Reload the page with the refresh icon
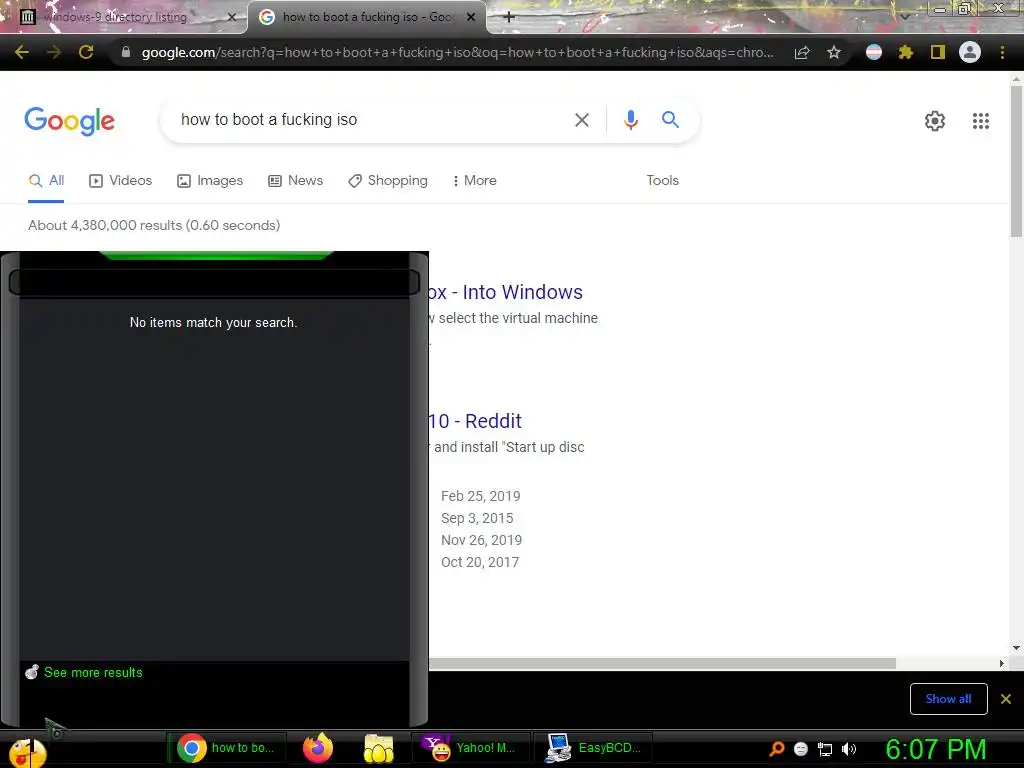The height and width of the screenshot is (768, 1024). (x=86, y=52)
